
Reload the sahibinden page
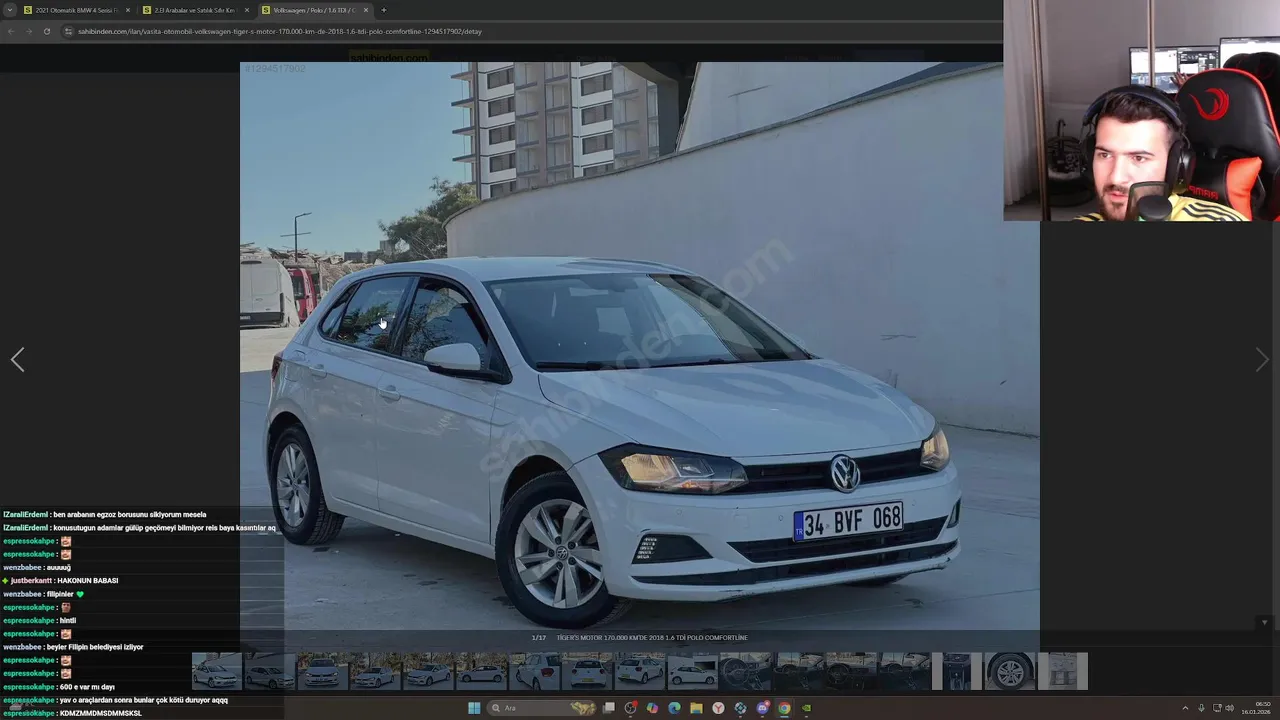tap(46, 31)
